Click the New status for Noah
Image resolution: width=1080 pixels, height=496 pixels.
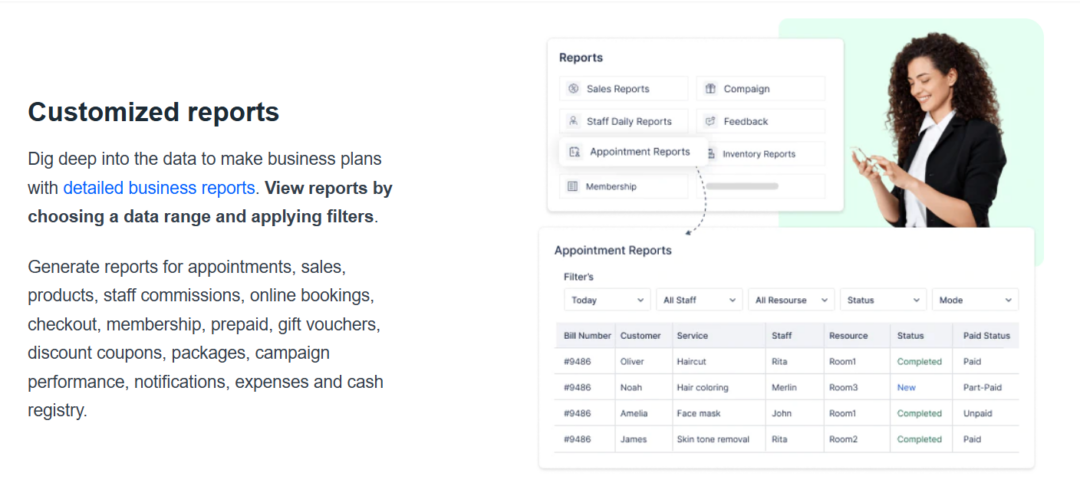click(x=906, y=387)
